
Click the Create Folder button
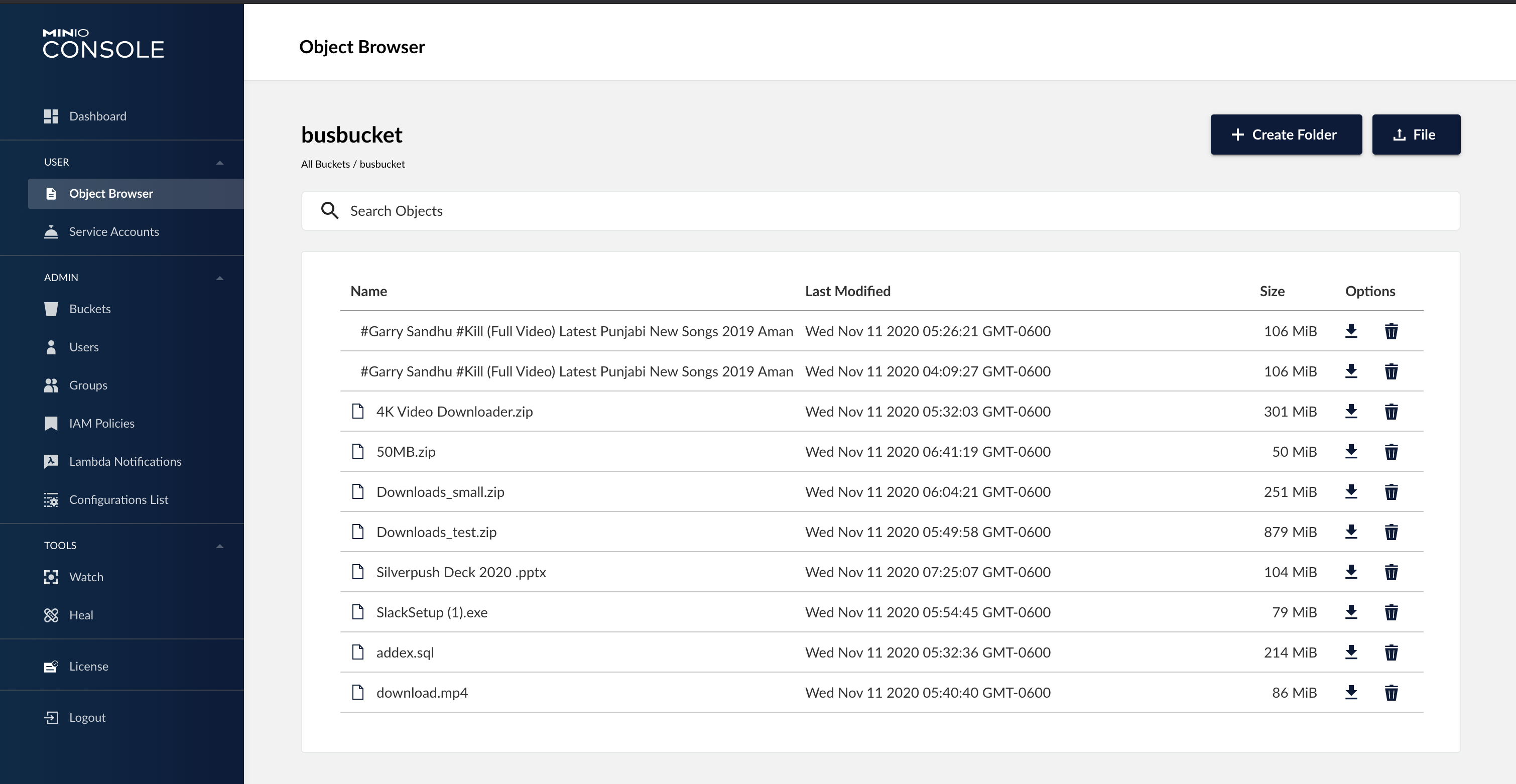(1285, 135)
